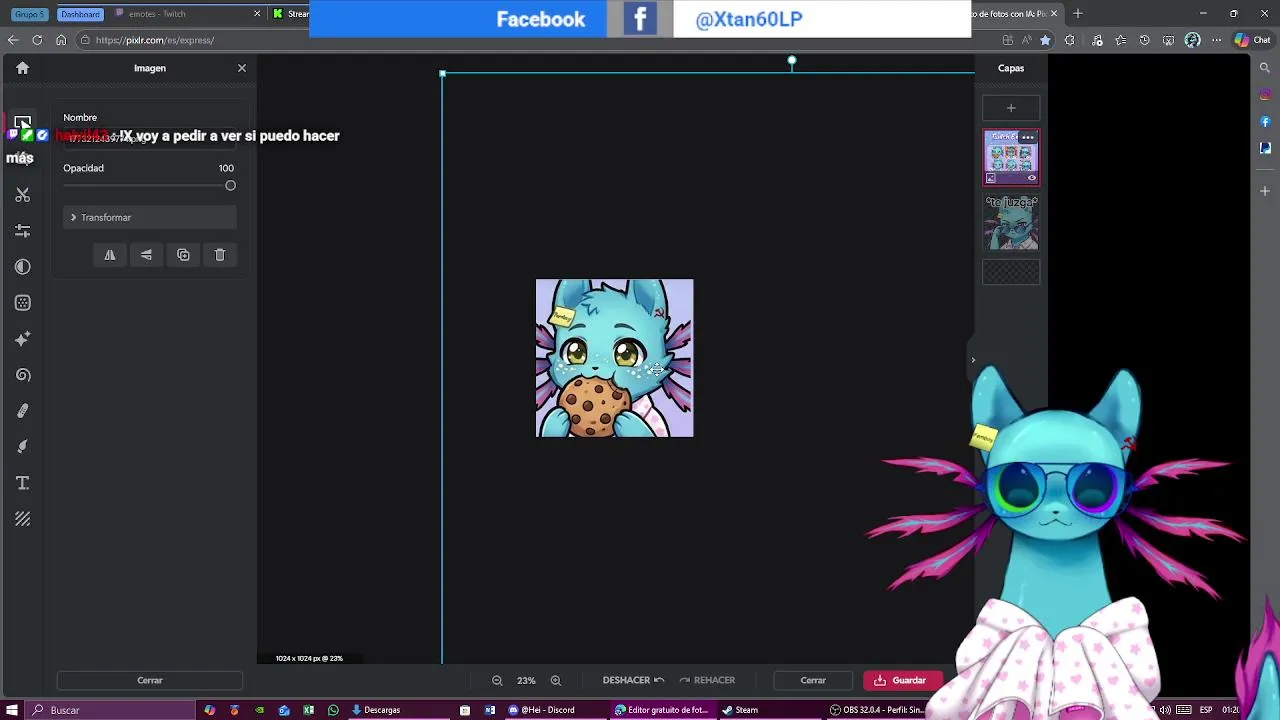Screen dimensions: 1280x720
Task: Expand the Transformar section
Action: pyautogui.click(x=150, y=217)
